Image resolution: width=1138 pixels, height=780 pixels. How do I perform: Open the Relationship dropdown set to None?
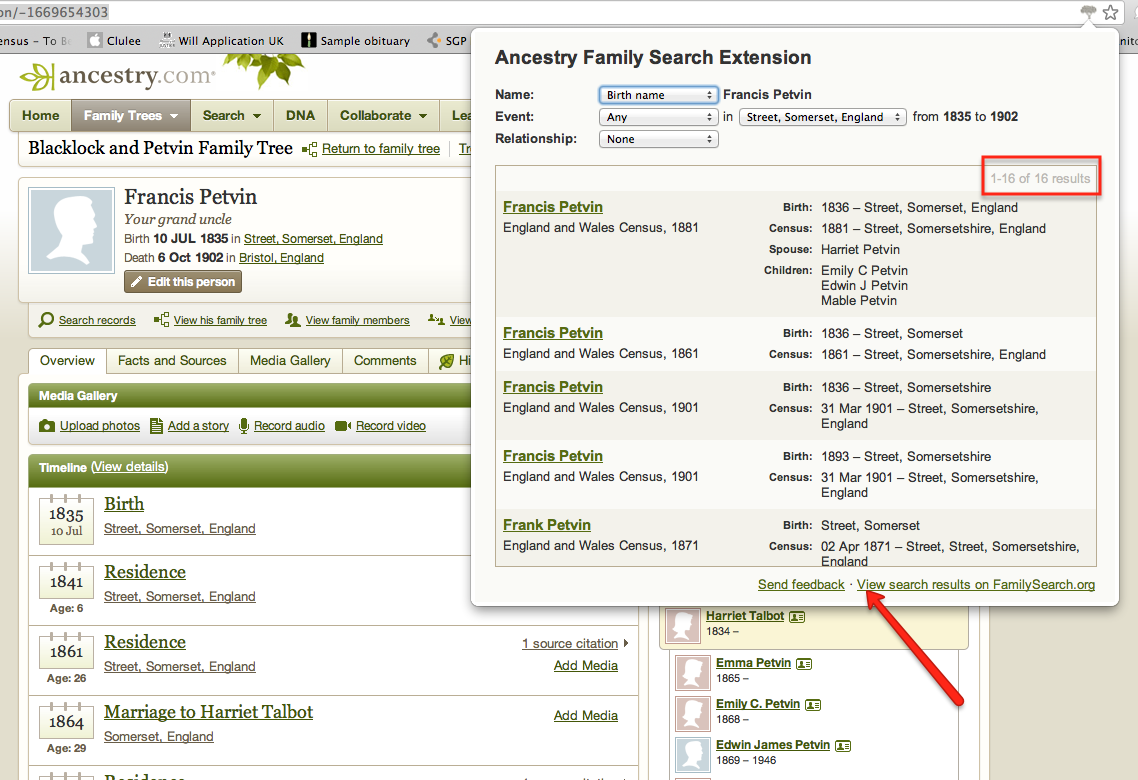tap(658, 139)
